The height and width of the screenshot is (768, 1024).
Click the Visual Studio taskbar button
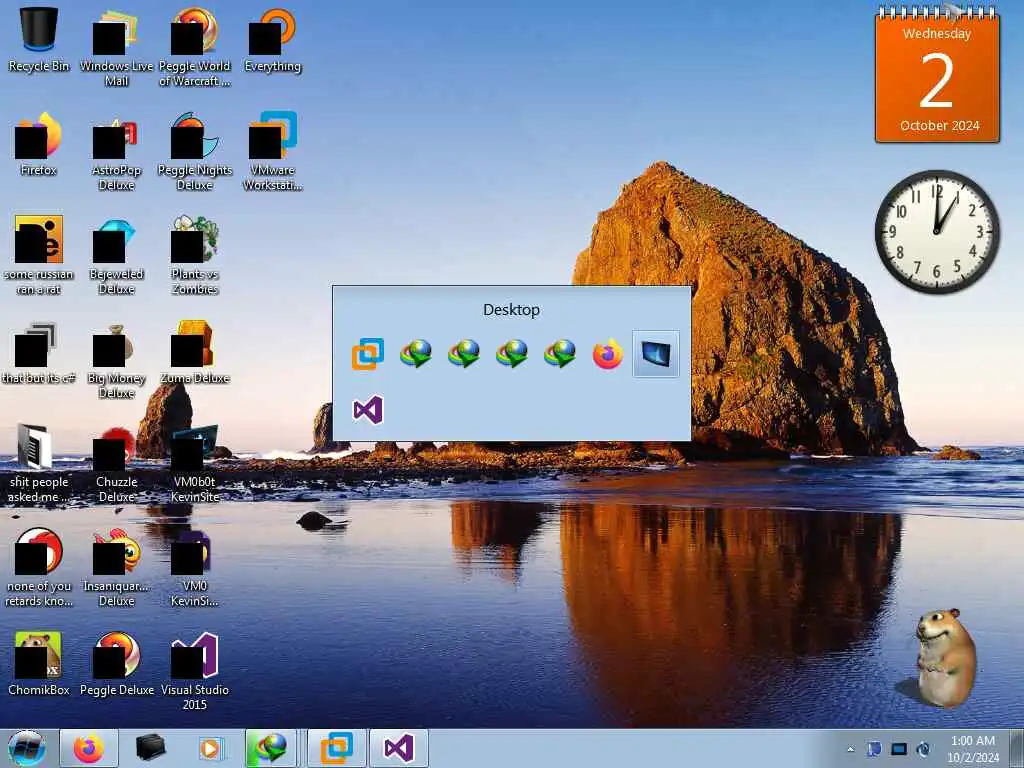[399, 748]
